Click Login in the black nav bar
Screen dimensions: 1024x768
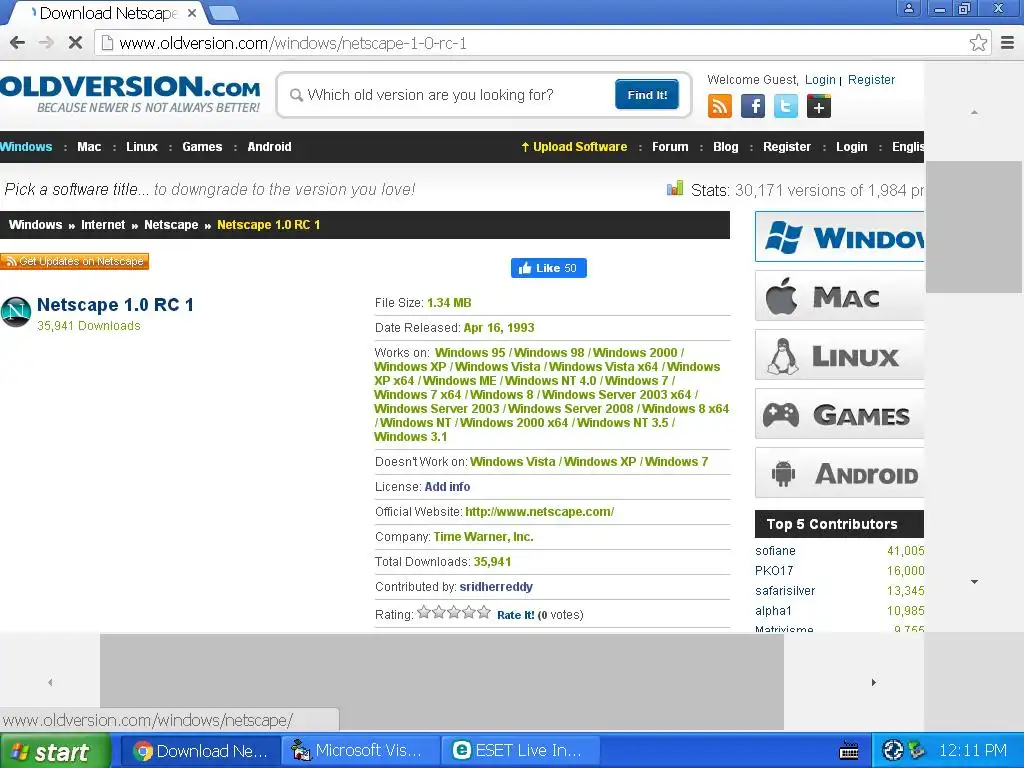[x=852, y=147]
